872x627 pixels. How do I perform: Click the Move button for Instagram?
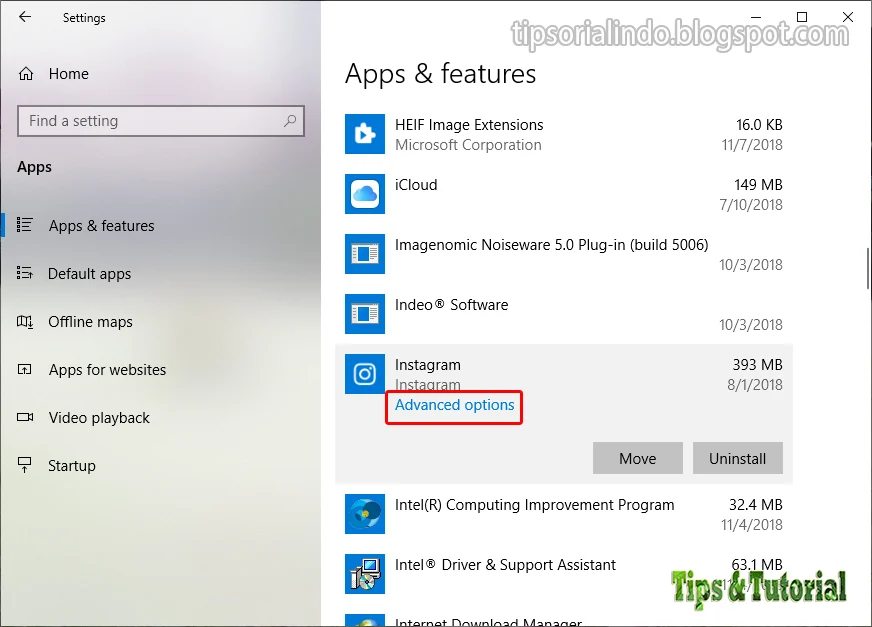pos(637,458)
